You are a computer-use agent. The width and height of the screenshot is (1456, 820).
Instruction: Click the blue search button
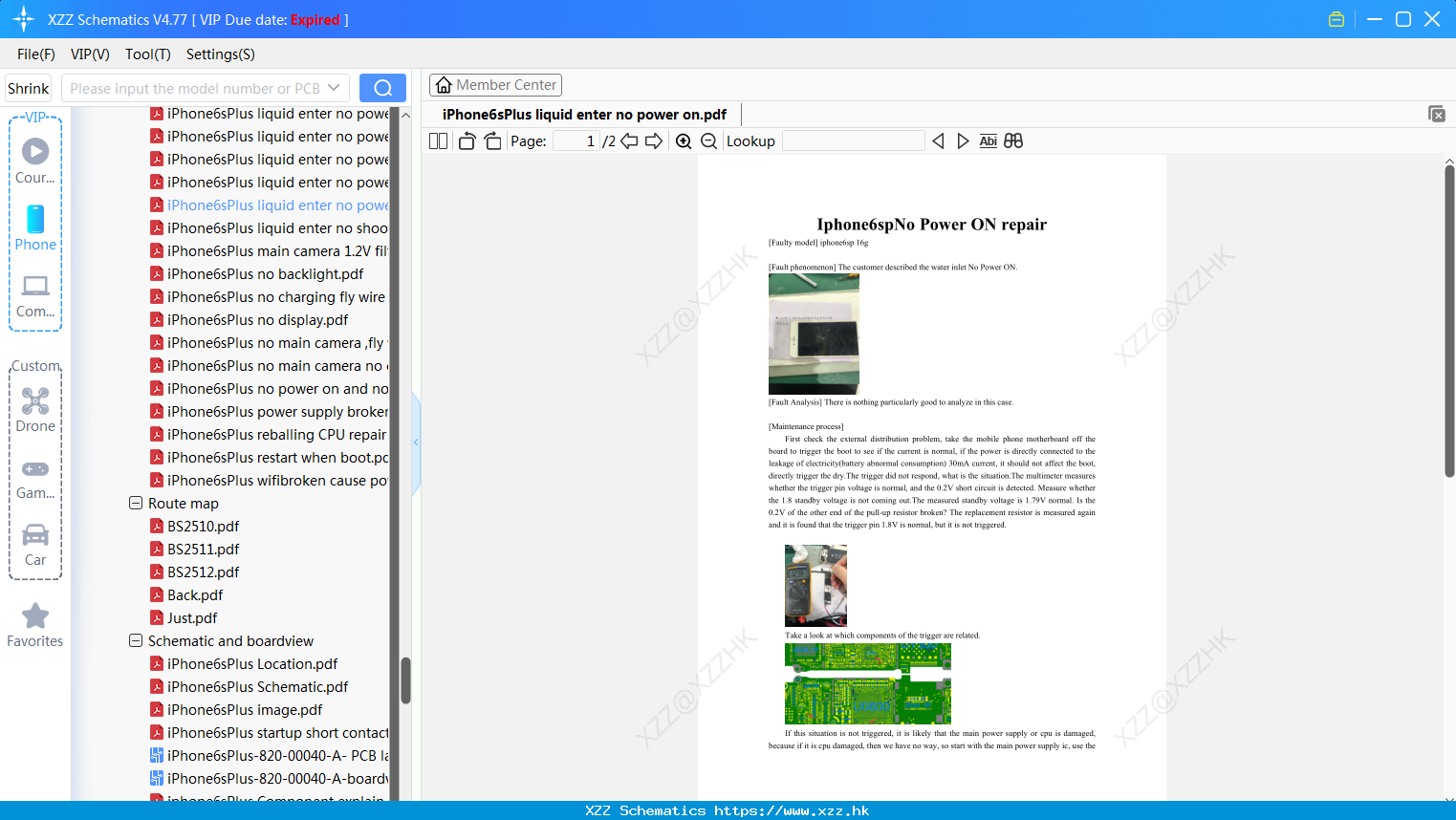pos(382,88)
